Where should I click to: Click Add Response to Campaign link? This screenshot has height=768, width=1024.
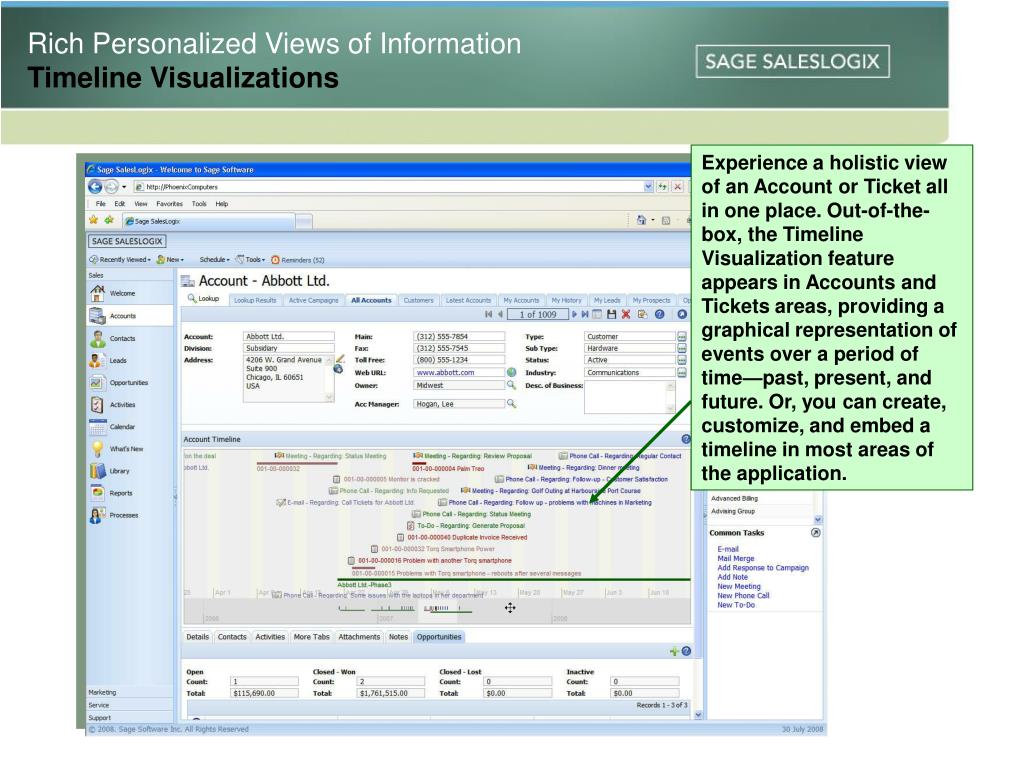[x=763, y=568]
